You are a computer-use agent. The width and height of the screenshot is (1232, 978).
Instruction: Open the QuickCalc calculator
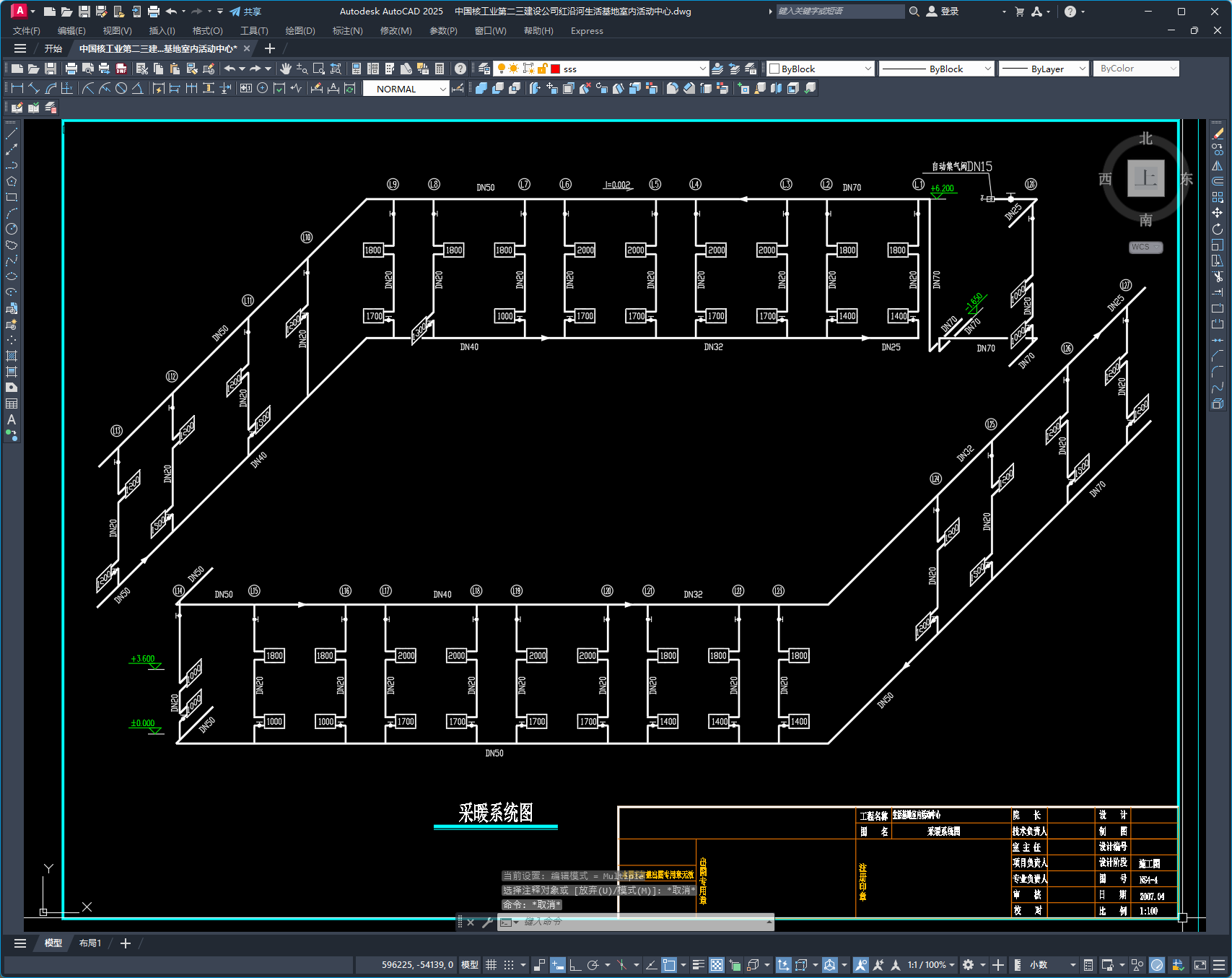[440, 69]
